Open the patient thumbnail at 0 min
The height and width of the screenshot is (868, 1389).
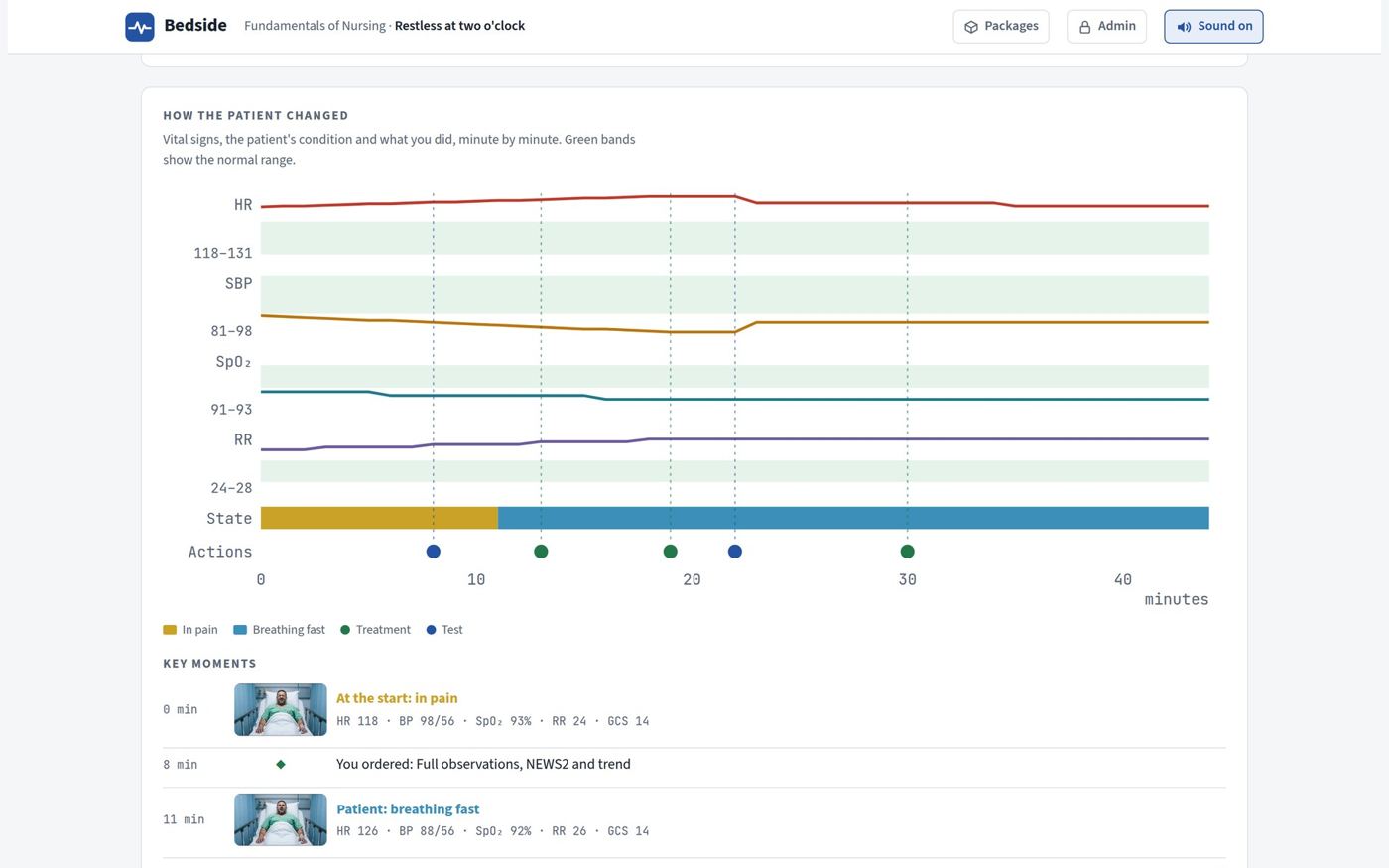pos(281,709)
